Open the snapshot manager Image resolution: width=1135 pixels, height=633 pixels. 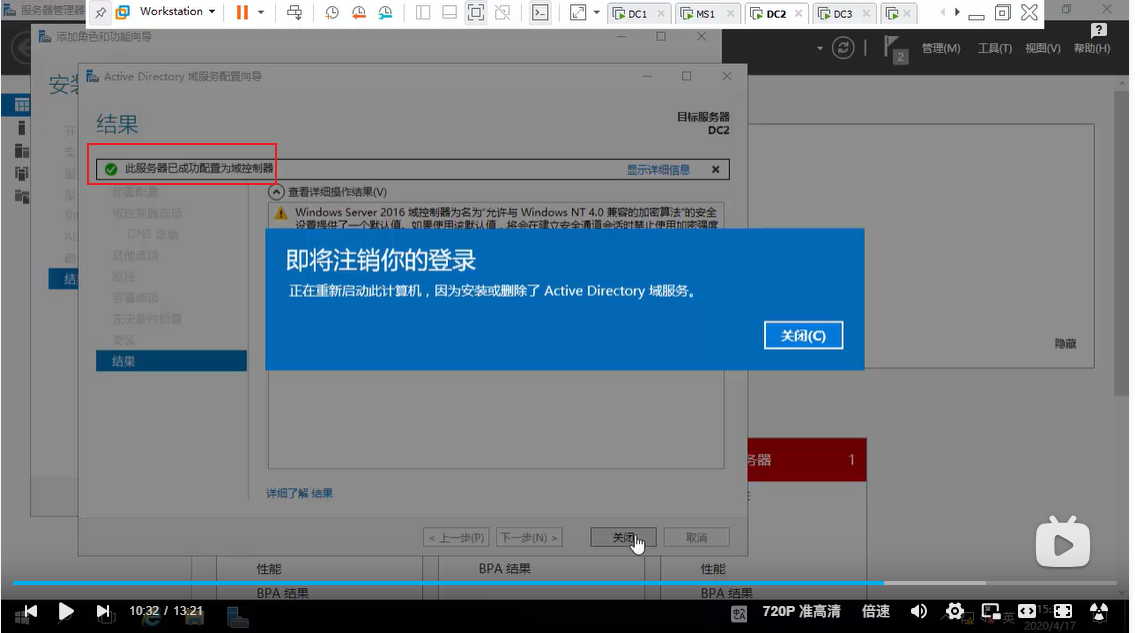(385, 12)
